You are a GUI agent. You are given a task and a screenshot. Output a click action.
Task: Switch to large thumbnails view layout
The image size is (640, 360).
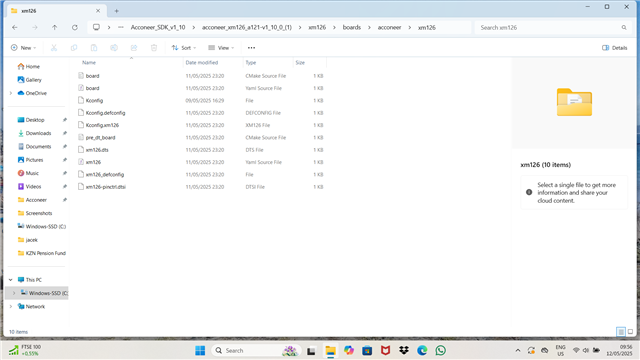pyautogui.click(x=630, y=332)
